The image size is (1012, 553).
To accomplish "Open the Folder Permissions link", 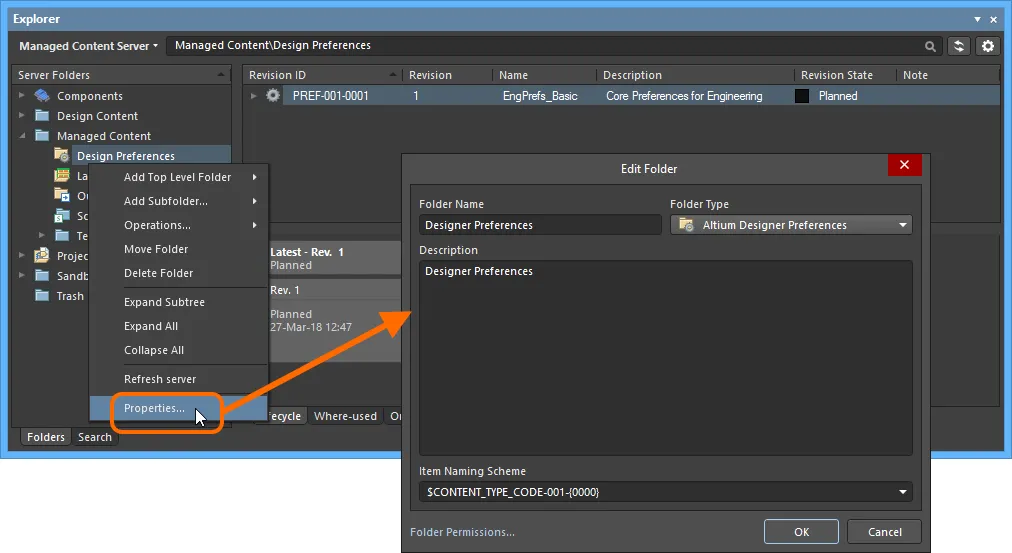I will 462,532.
